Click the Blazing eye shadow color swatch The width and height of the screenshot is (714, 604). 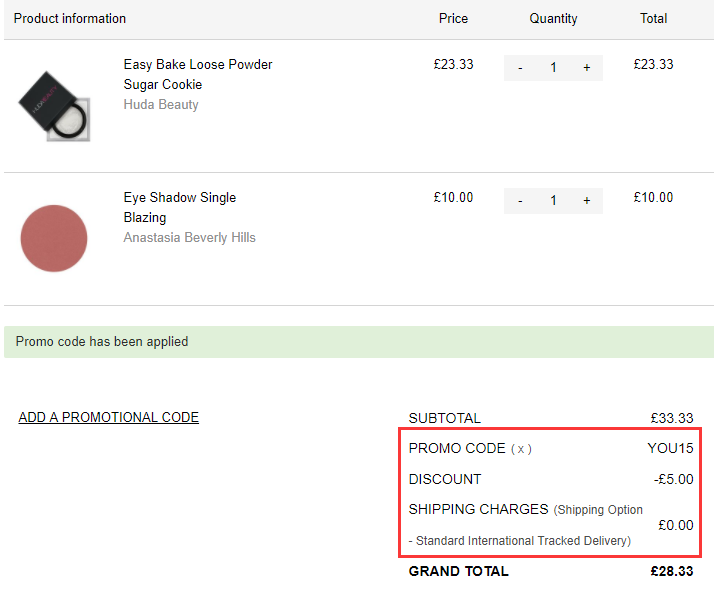(x=54, y=238)
